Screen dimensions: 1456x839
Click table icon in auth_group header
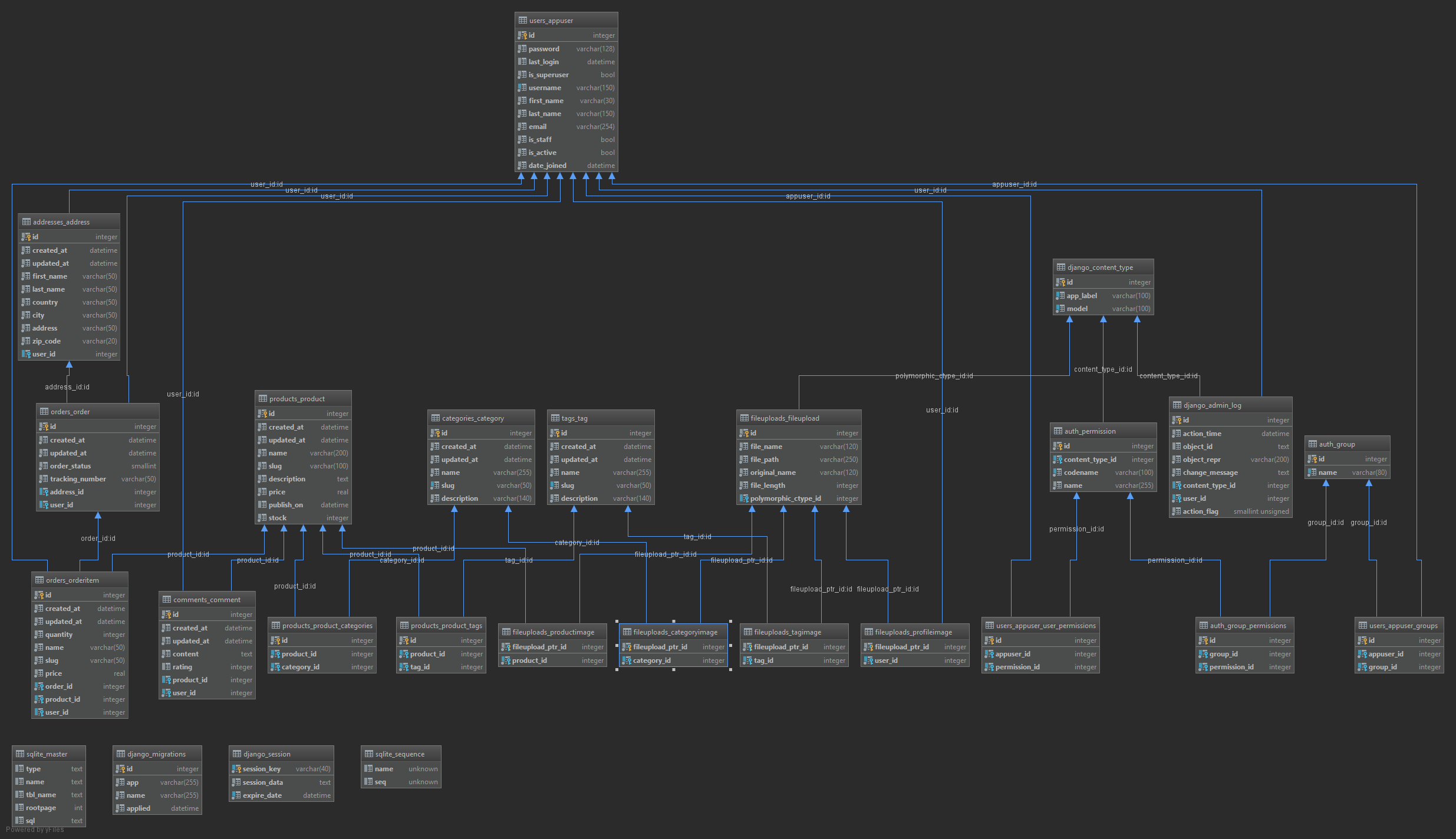click(1313, 444)
